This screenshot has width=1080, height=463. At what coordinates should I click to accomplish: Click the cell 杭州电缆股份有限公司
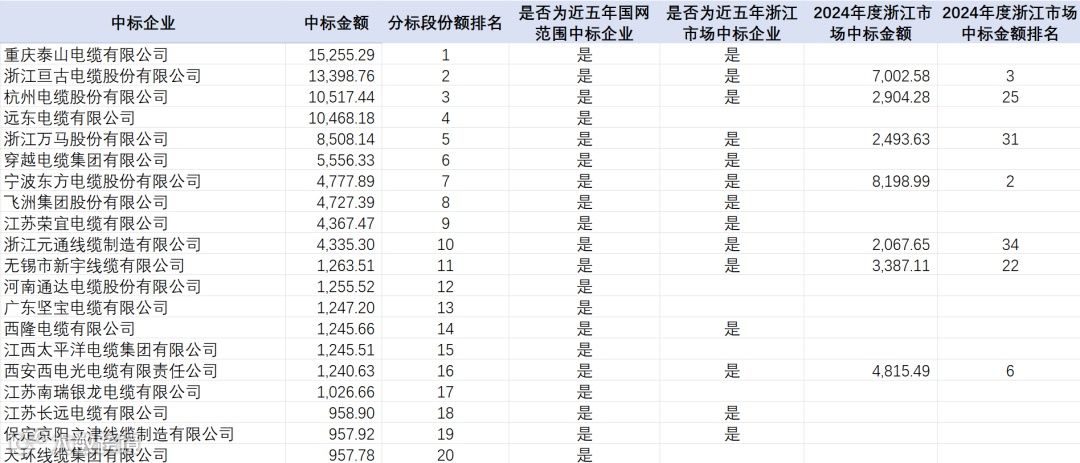point(85,96)
